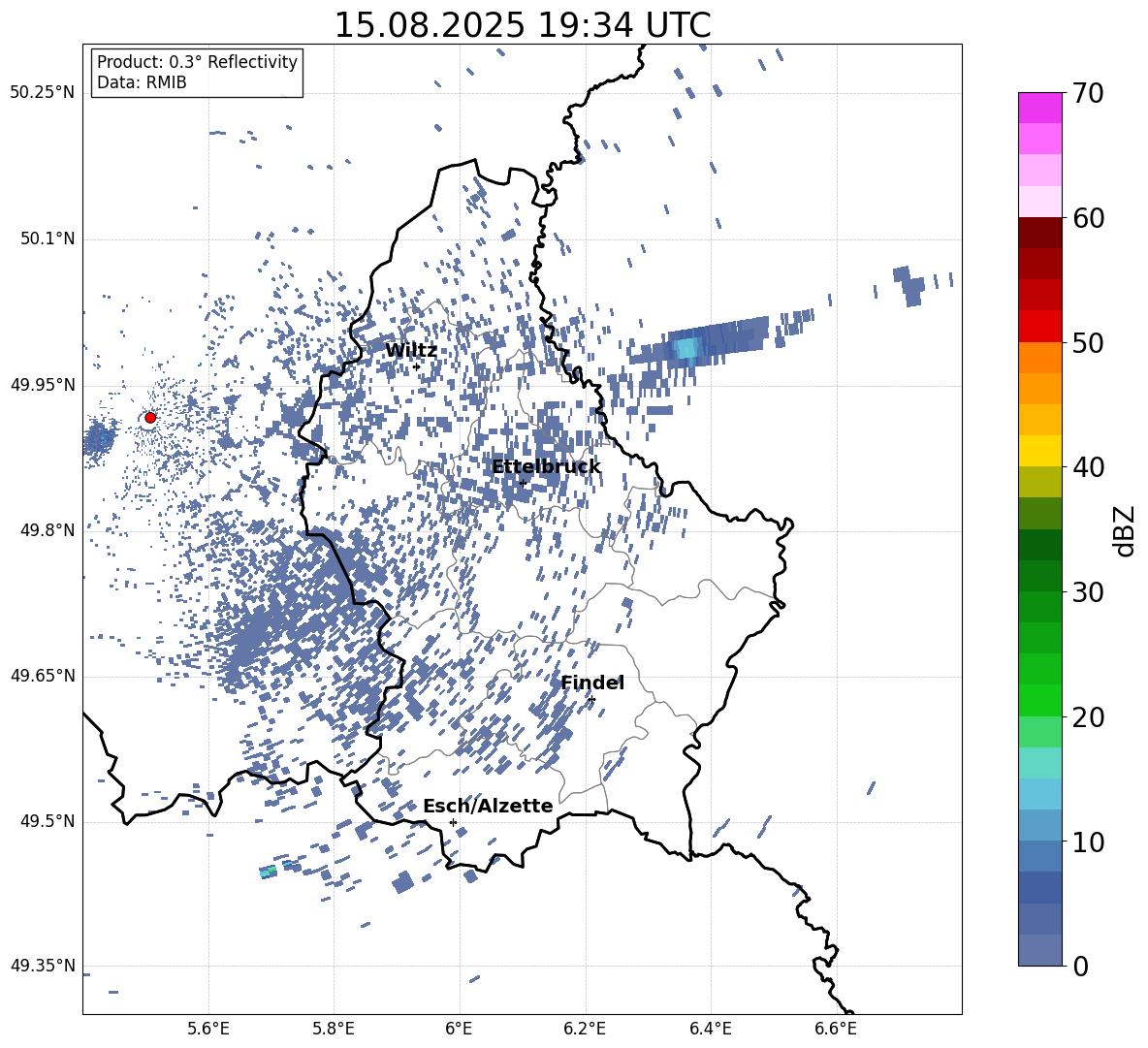Click the red radar site marker
The image size is (1148, 1048).
point(150,417)
